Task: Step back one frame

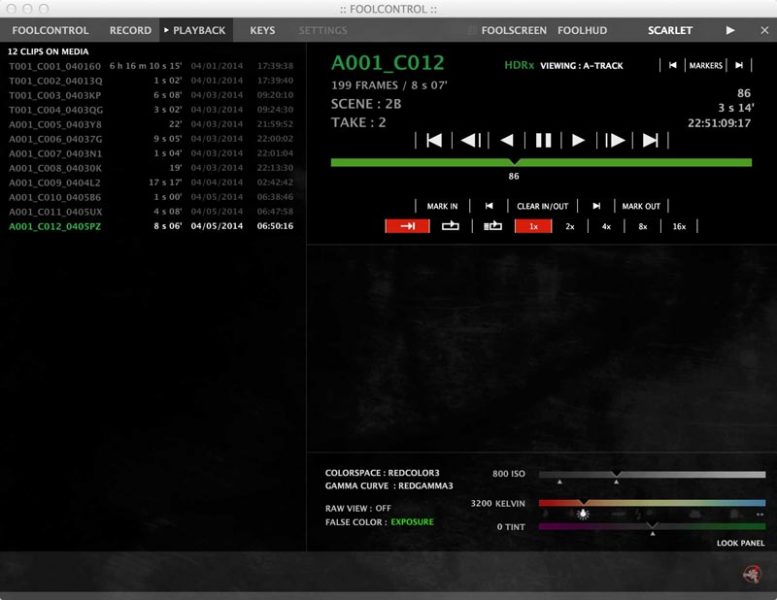Action: point(471,141)
